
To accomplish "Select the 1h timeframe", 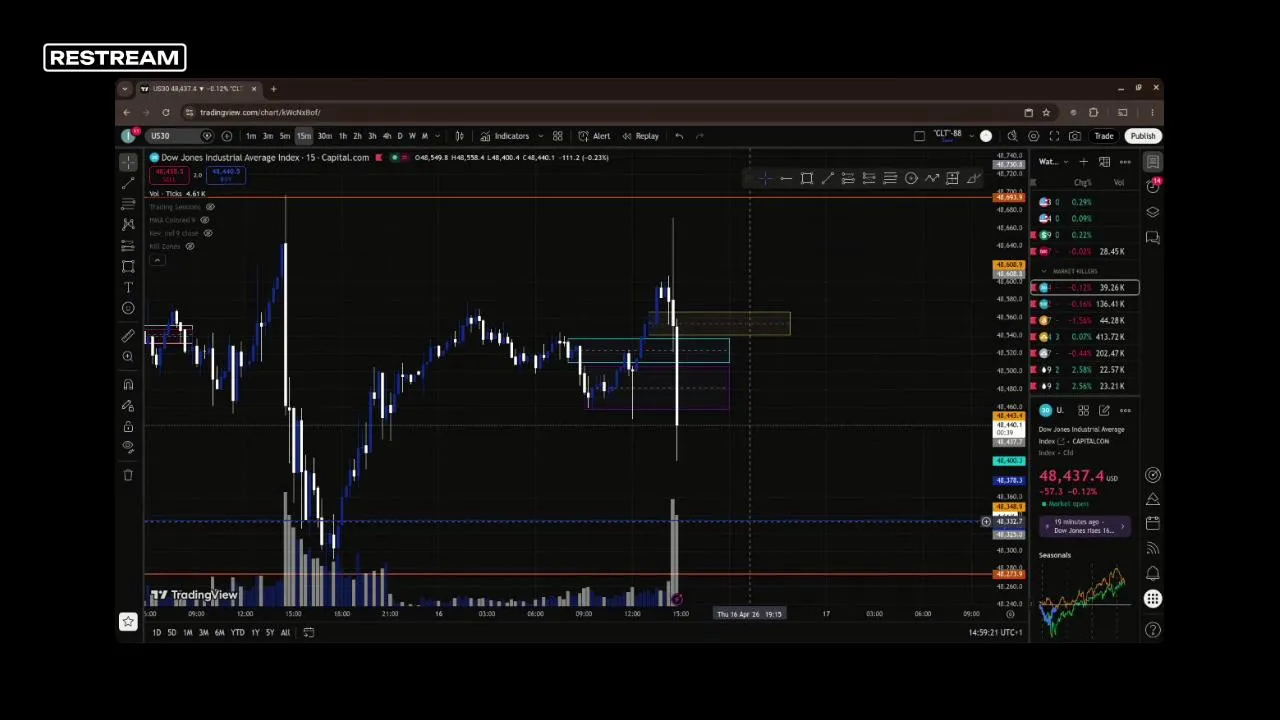I will [343, 136].
